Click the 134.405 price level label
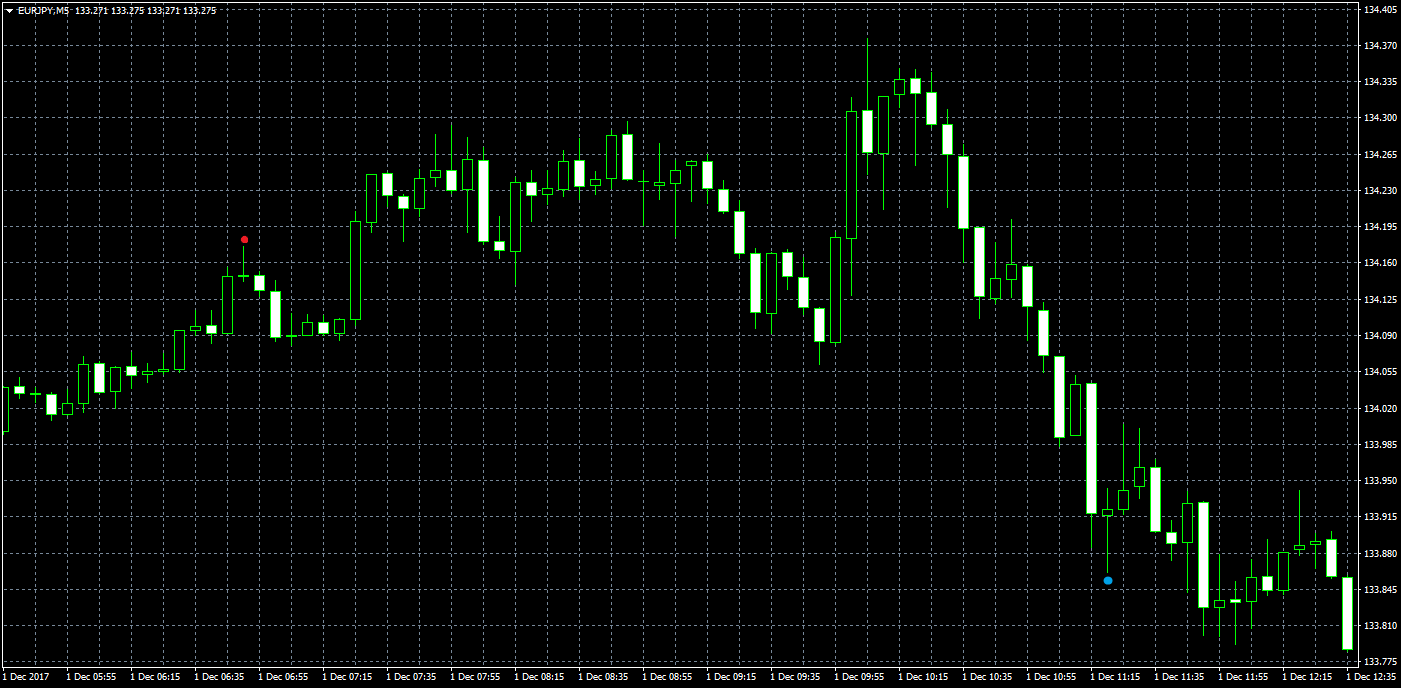Viewport: 1401px width, 688px height. click(x=1379, y=9)
